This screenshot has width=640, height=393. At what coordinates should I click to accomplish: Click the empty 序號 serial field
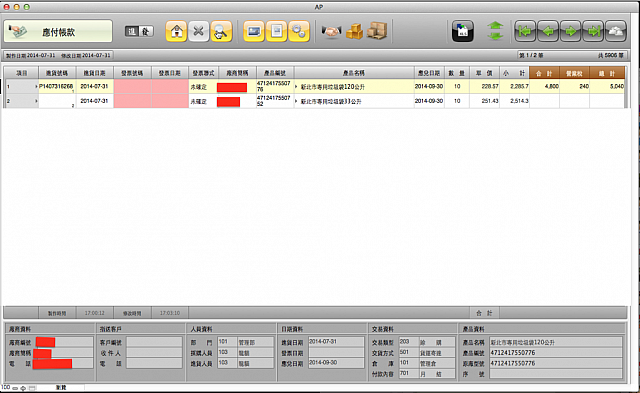(556, 373)
